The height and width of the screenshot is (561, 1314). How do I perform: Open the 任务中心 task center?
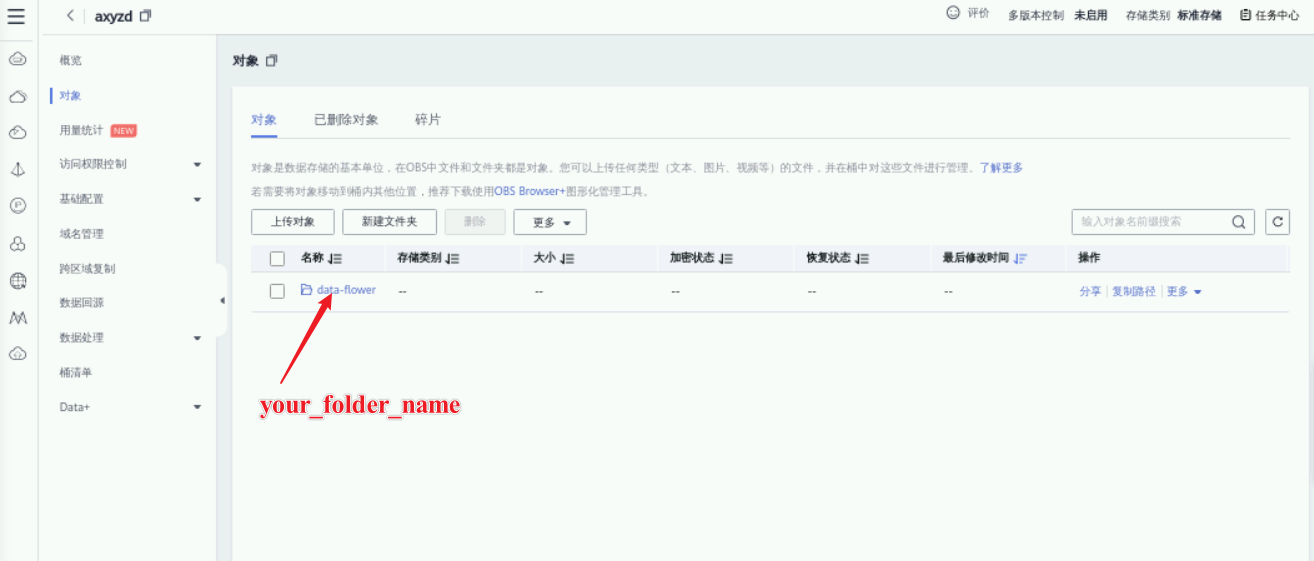tap(1269, 15)
